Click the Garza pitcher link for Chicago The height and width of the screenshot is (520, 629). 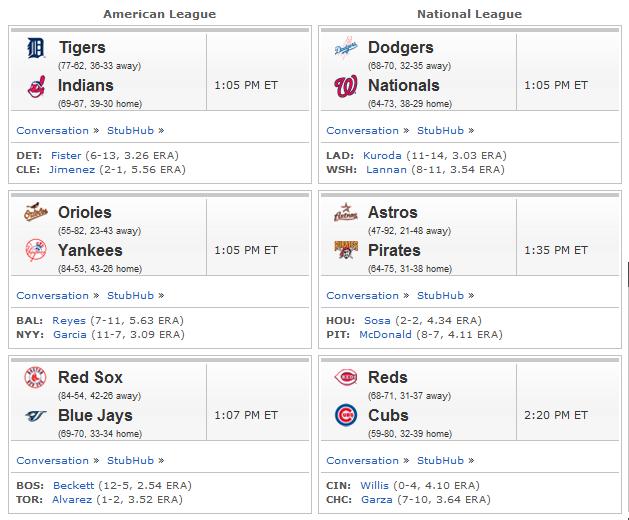tap(377, 500)
